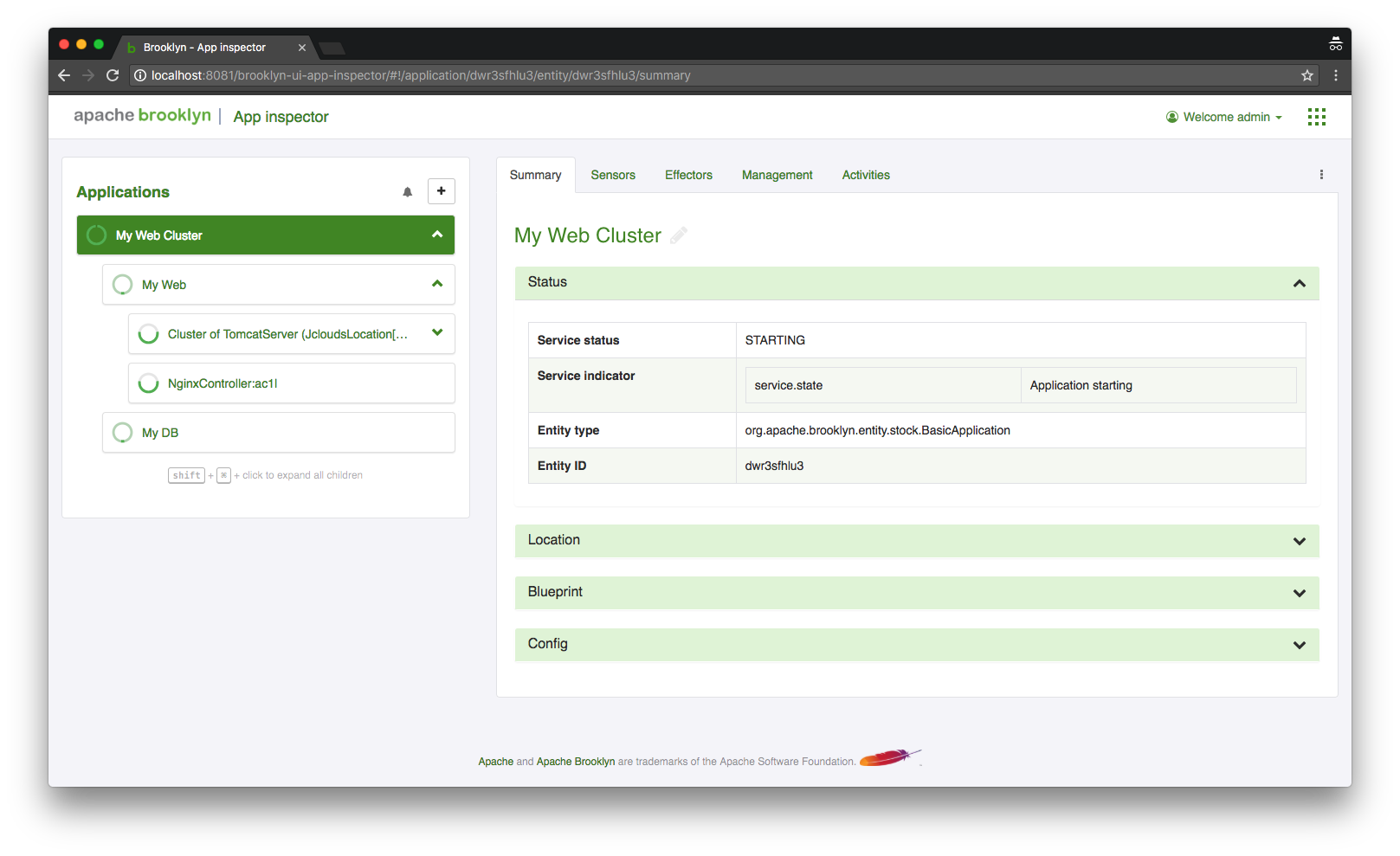Expand the Cluster of TomcatServer node
Image resolution: width=1400 pixels, height=856 pixels.
(437, 333)
